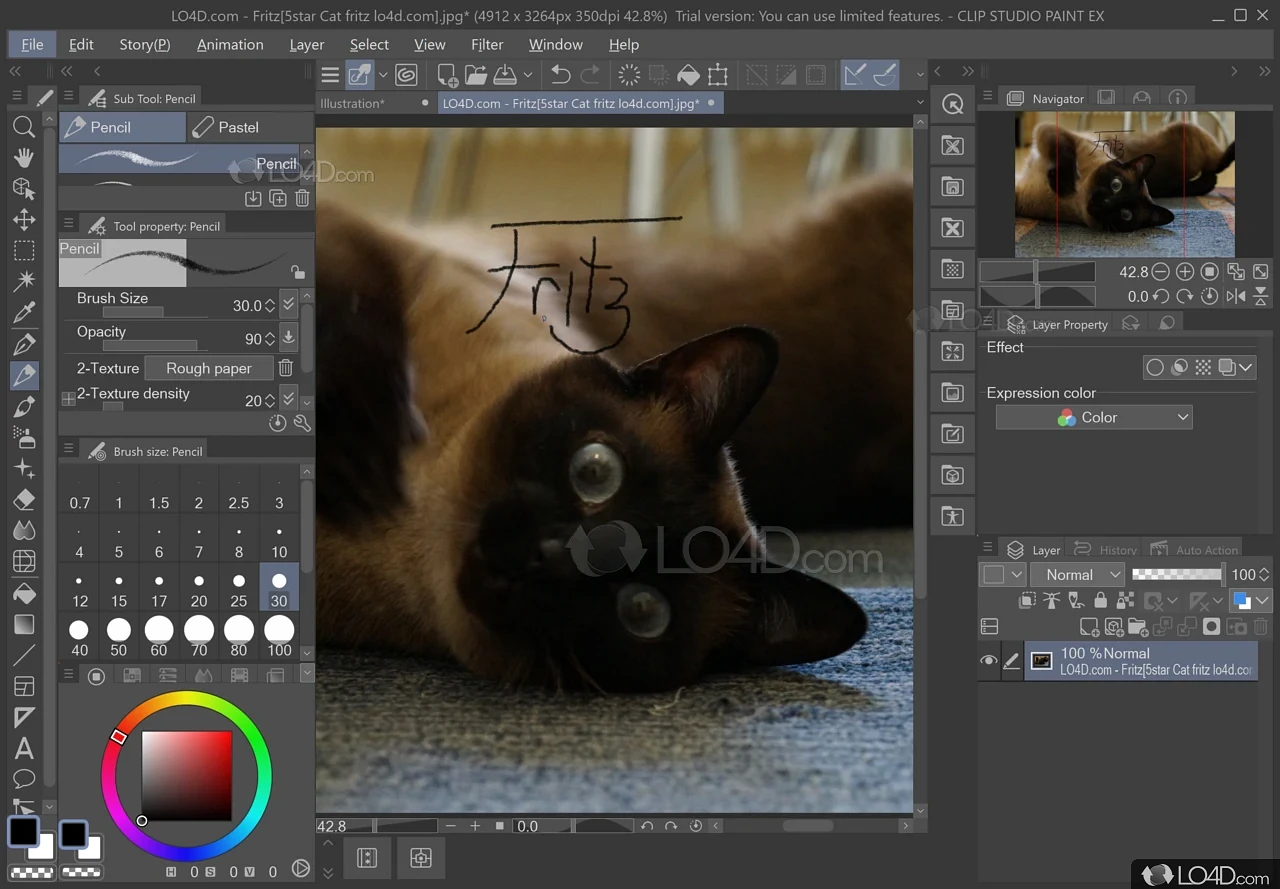Click the layer opacity slider bar

pyautogui.click(x=1177, y=574)
